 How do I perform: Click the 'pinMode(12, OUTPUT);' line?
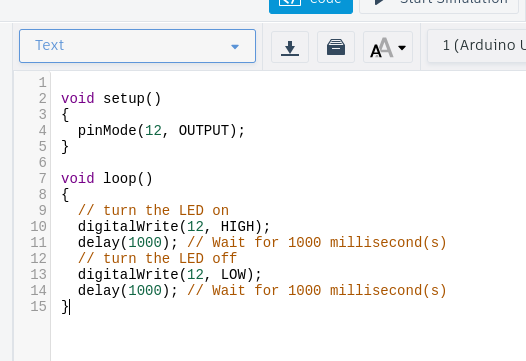pyautogui.click(x=161, y=131)
